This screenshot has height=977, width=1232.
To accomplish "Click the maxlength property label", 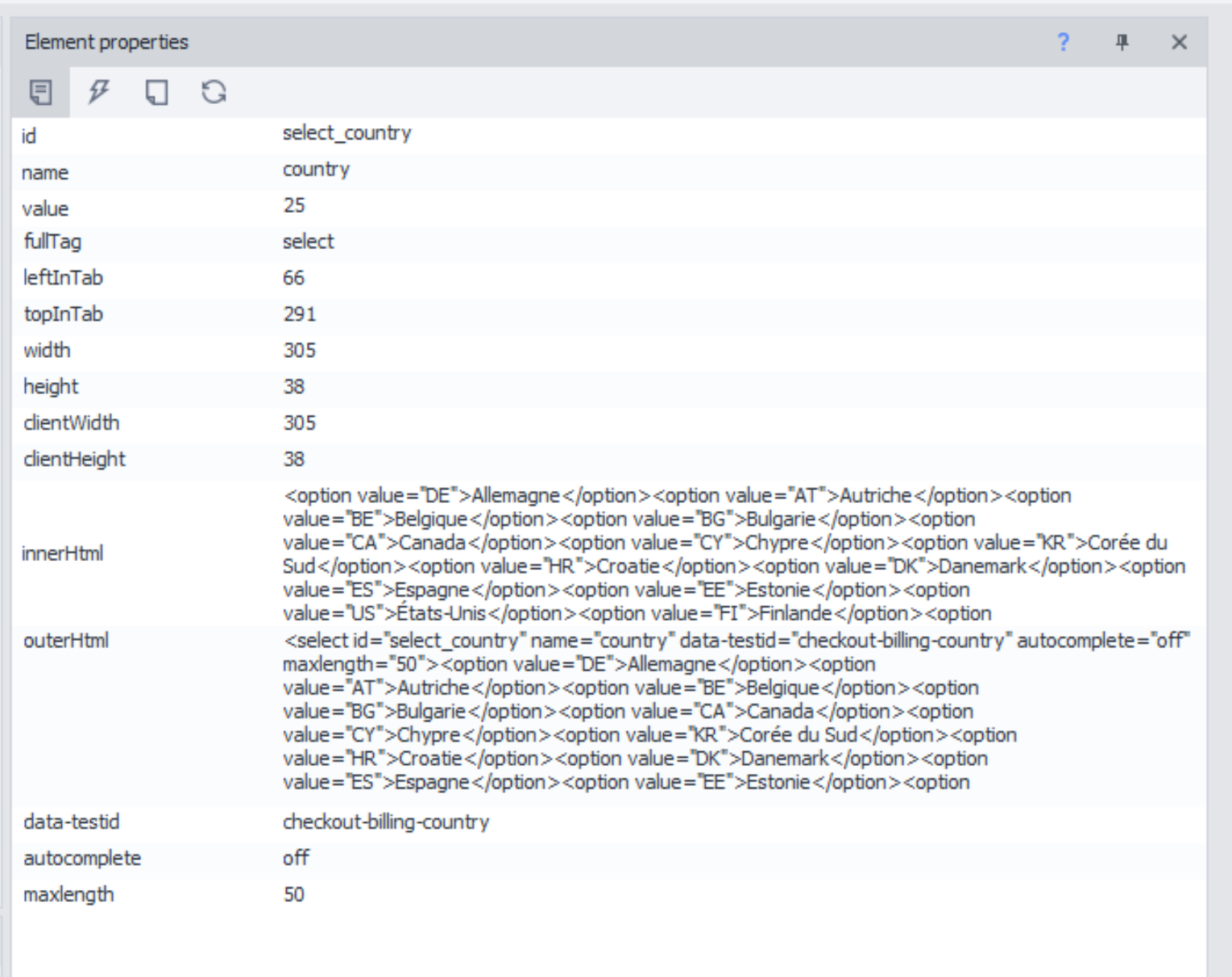I will tap(68, 895).
